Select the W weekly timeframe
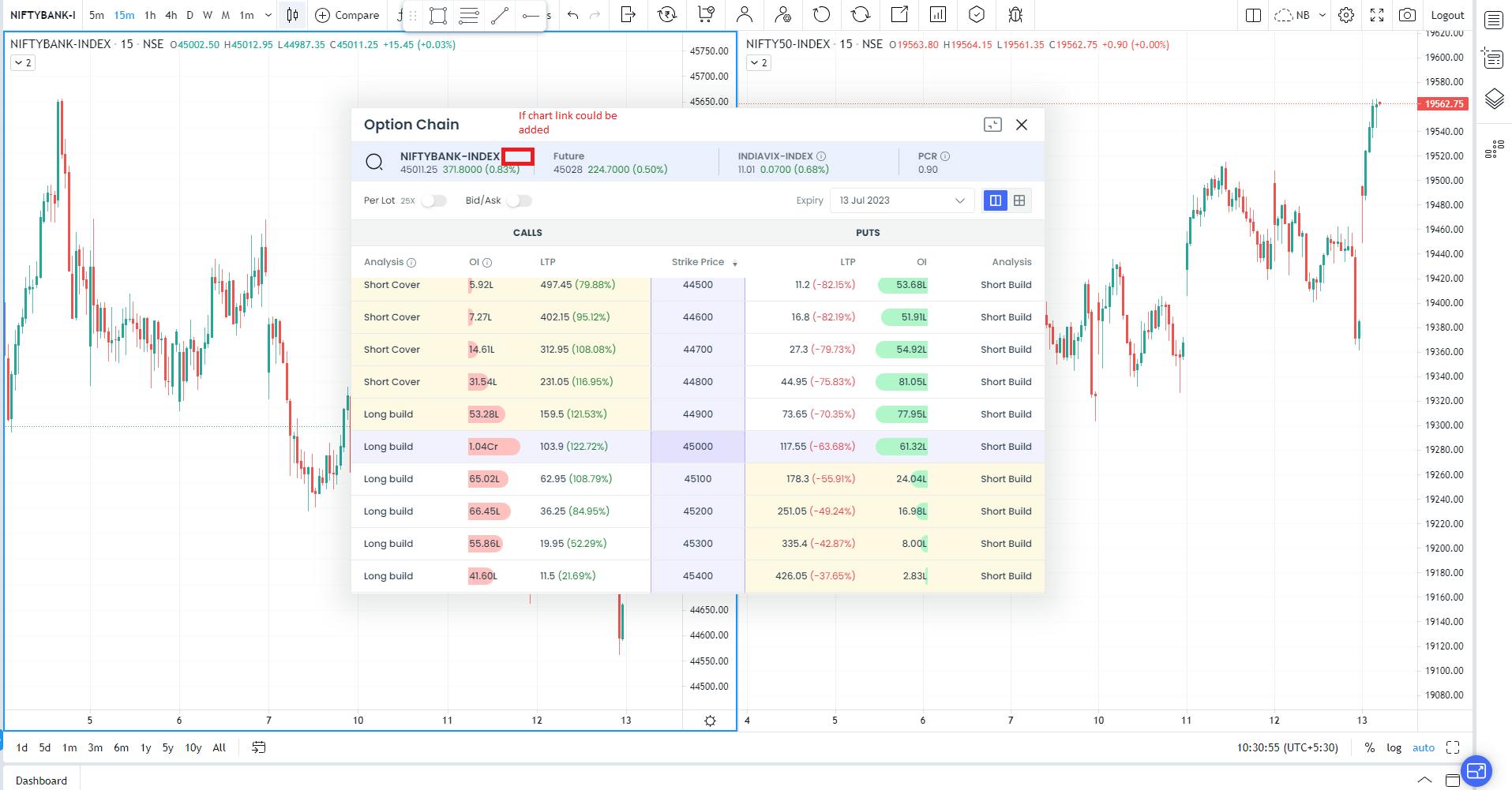1512x790 pixels. coord(208,15)
